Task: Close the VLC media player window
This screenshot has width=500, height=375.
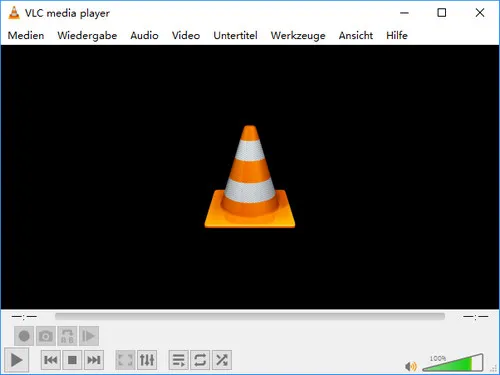Action: tap(480, 13)
